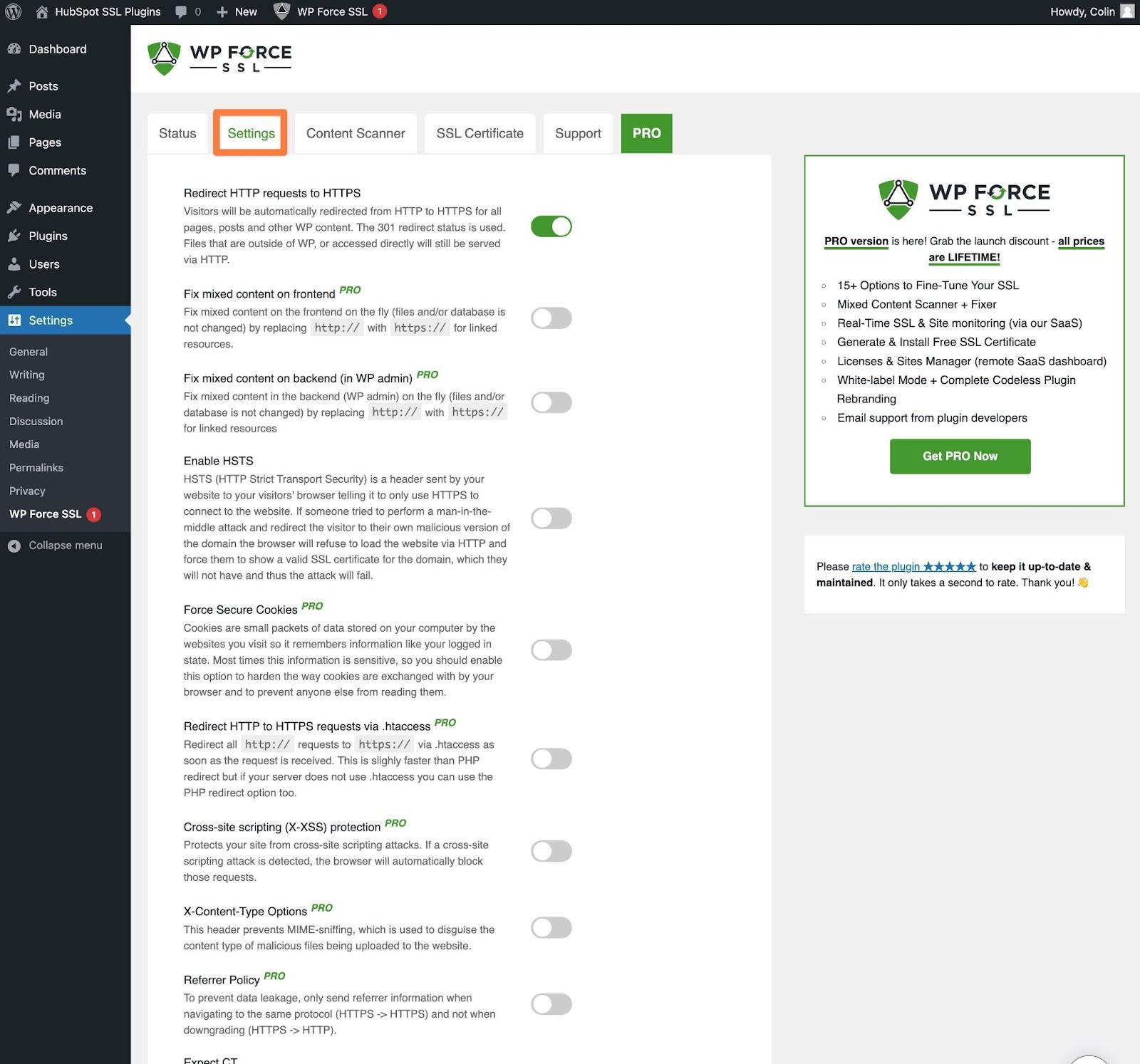Open Privacy settings submenu item

(x=27, y=491)
